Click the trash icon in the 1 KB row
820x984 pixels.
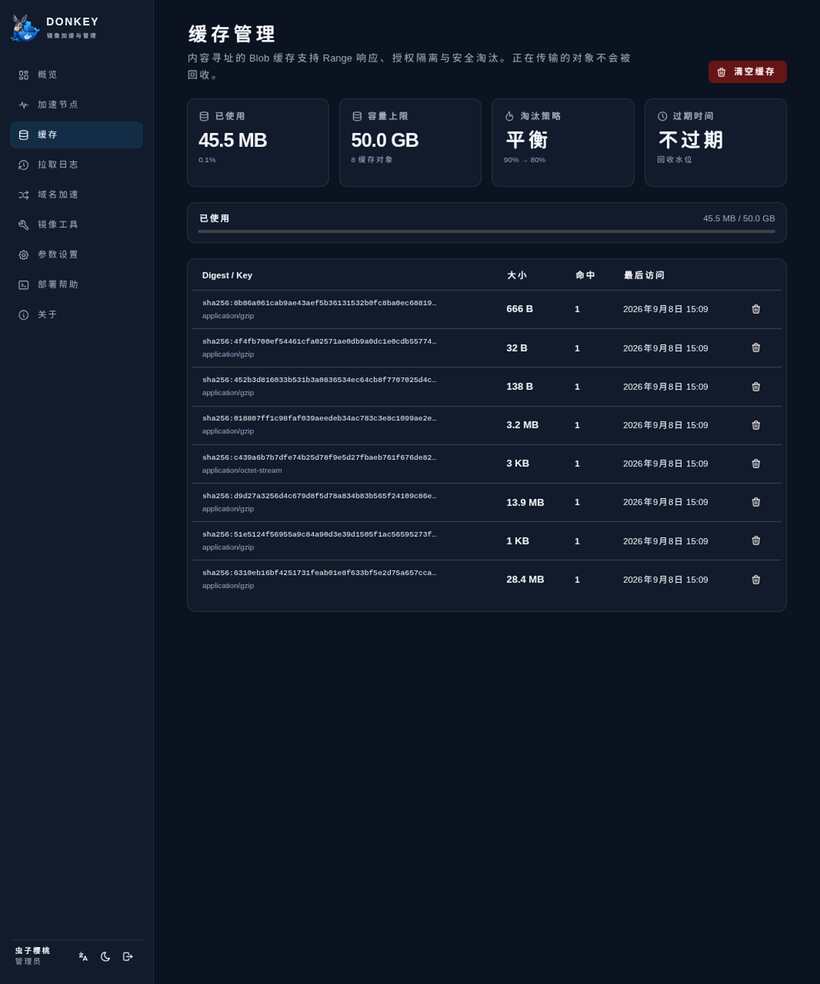click(756, 541)
